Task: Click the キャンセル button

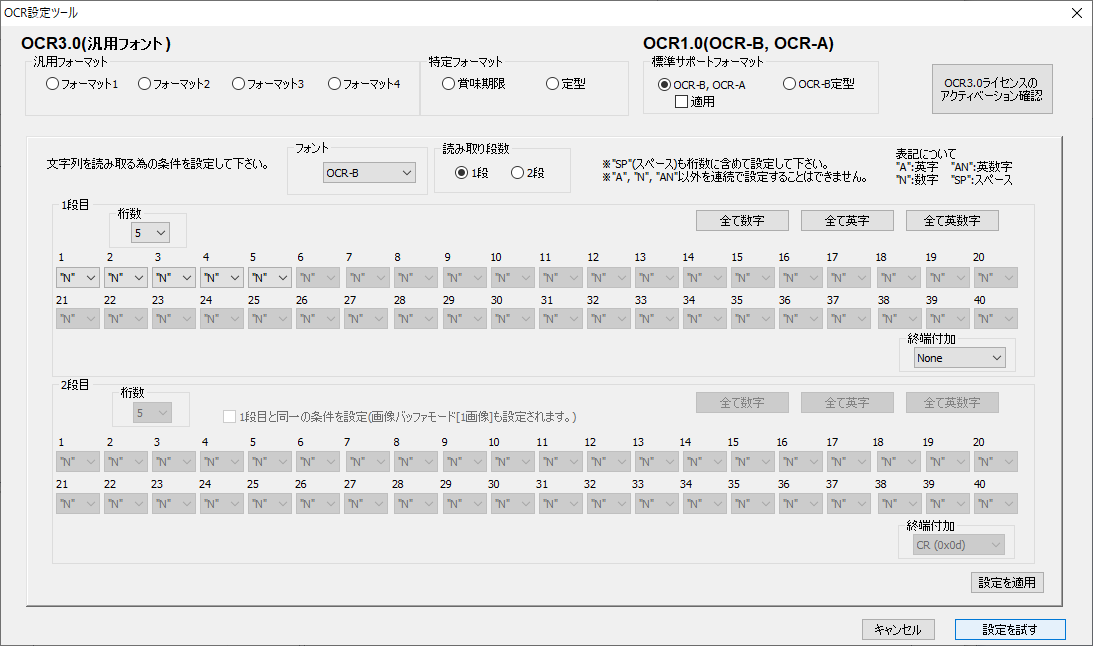Action: (897, 629)
